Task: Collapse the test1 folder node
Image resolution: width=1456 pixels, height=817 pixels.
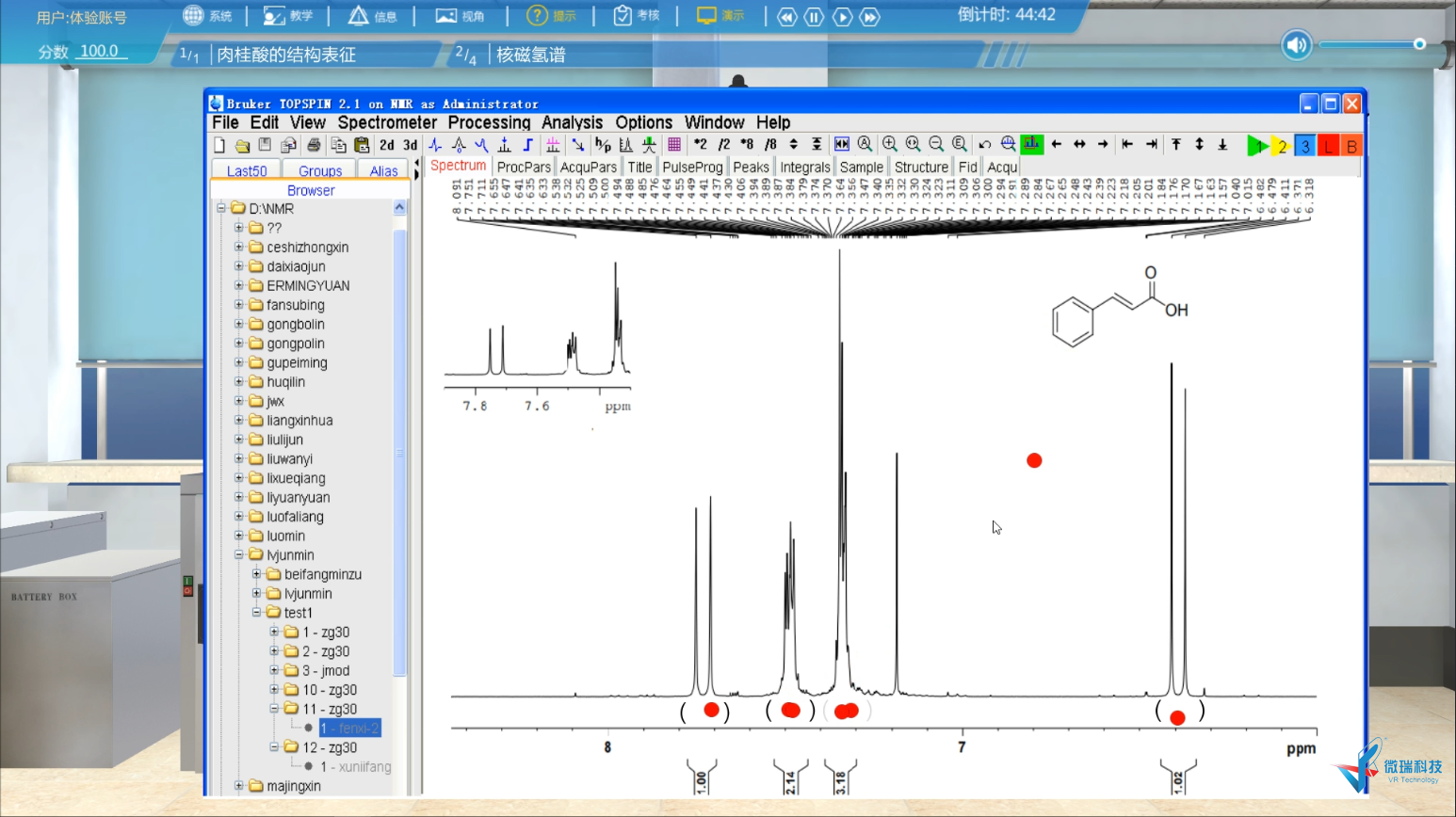Action: 256,612
